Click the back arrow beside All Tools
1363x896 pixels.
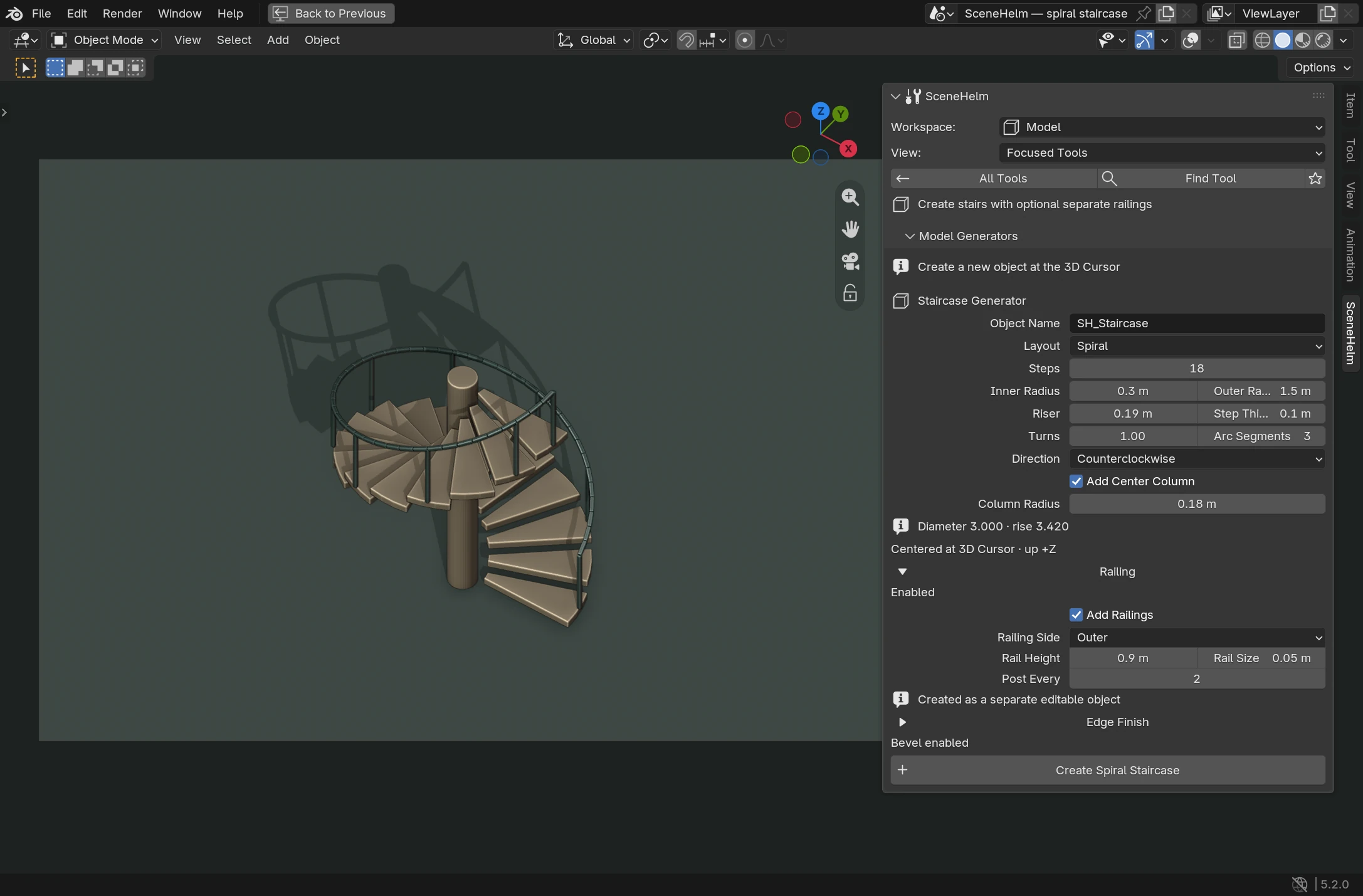coord(903,179)
